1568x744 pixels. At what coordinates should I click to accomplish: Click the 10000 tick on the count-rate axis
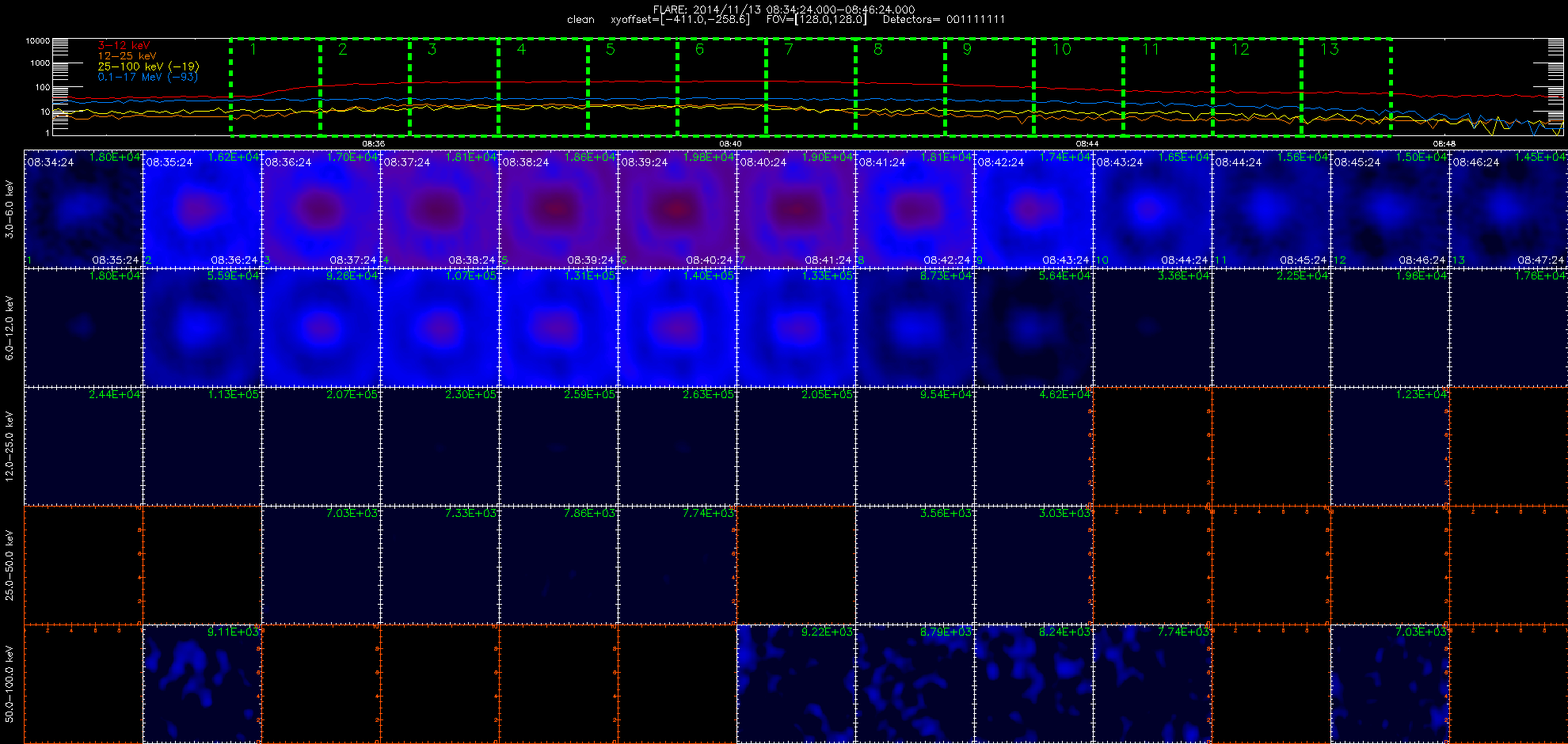click(x=37, y=40)
